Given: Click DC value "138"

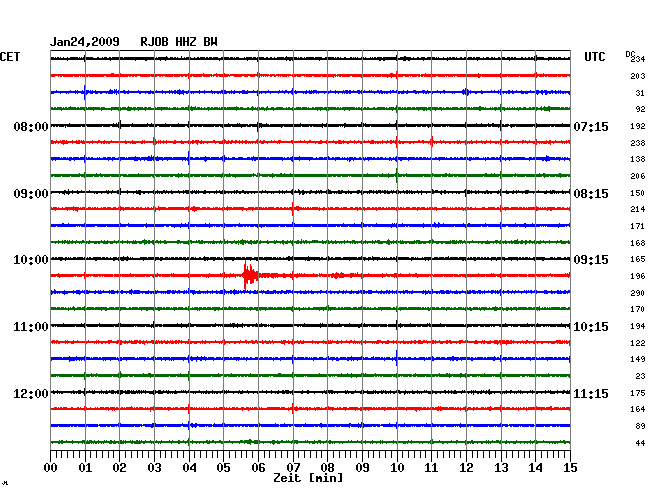Looking at the screenshot, I should coord(638,159).
